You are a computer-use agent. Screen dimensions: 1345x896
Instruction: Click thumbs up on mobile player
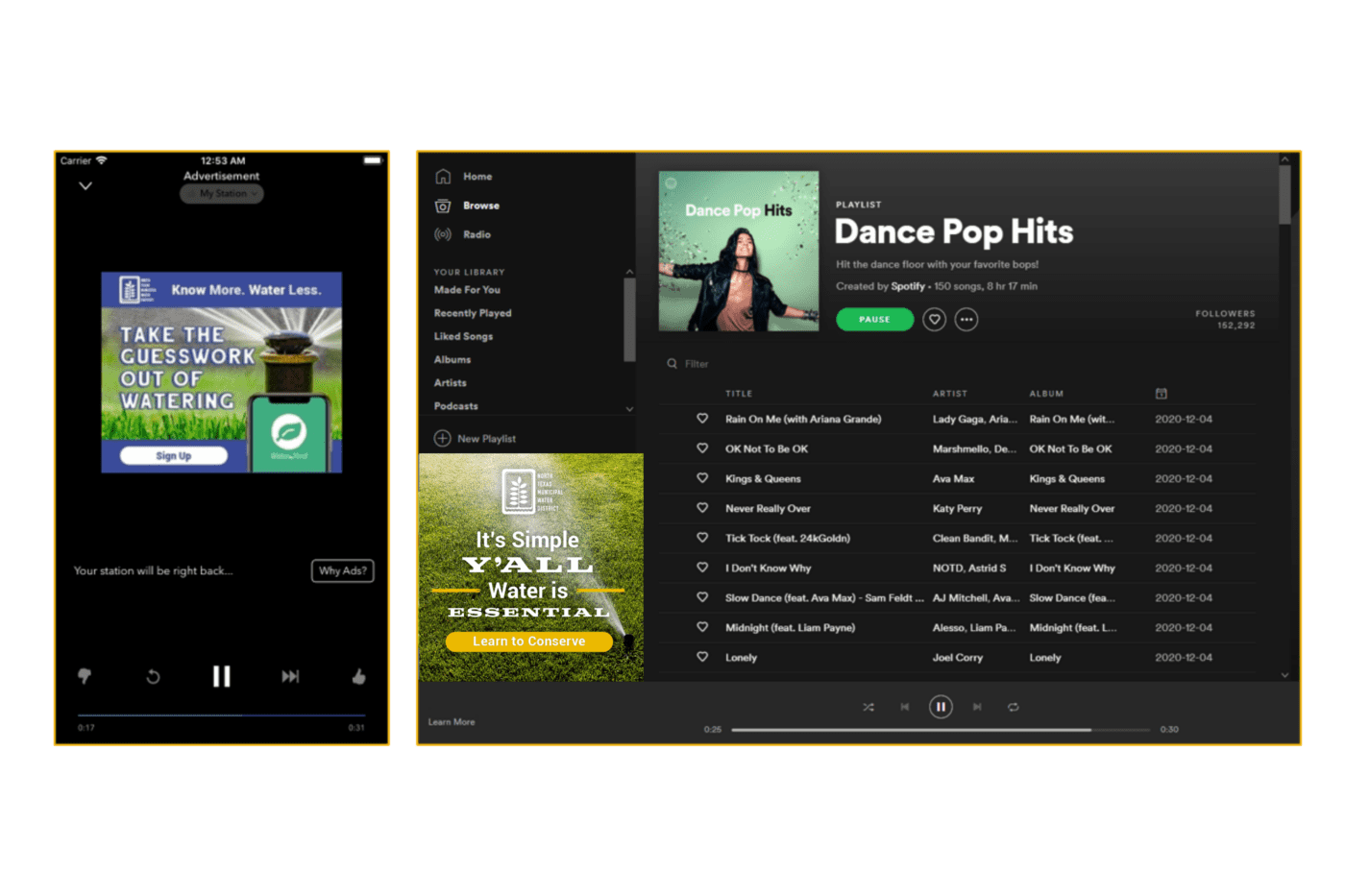pos(358,677)
